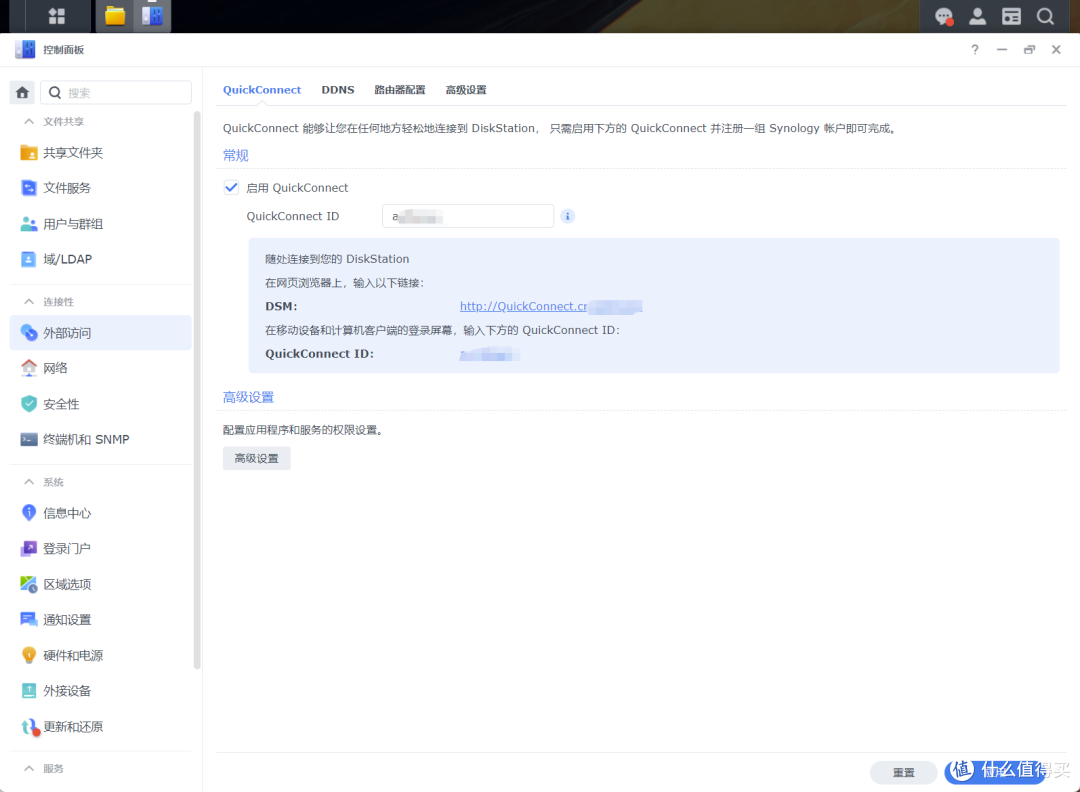Open the DSM main menu grid icon
Image resolution: width=1080 pixels, height=792 pixels.
[56, 16]
